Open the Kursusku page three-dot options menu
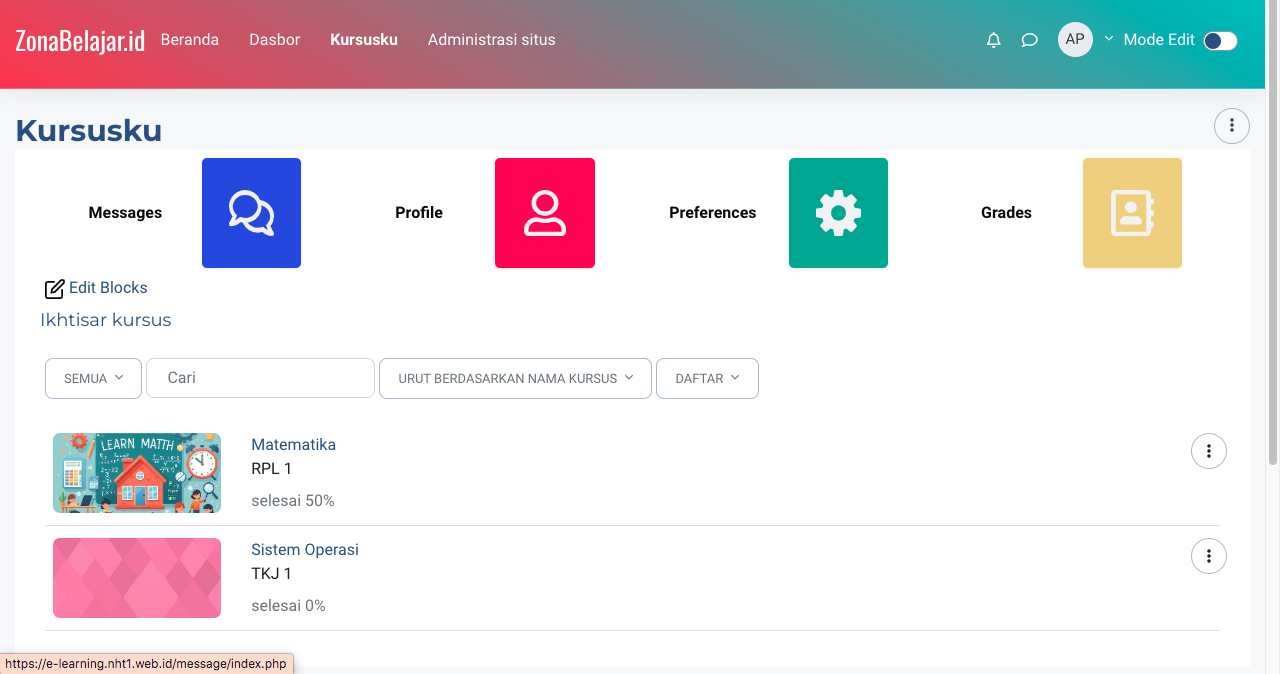Image resolution: width=1280 pixels, height=674 pixels. pyautogui.click(x=1231, y=125)
